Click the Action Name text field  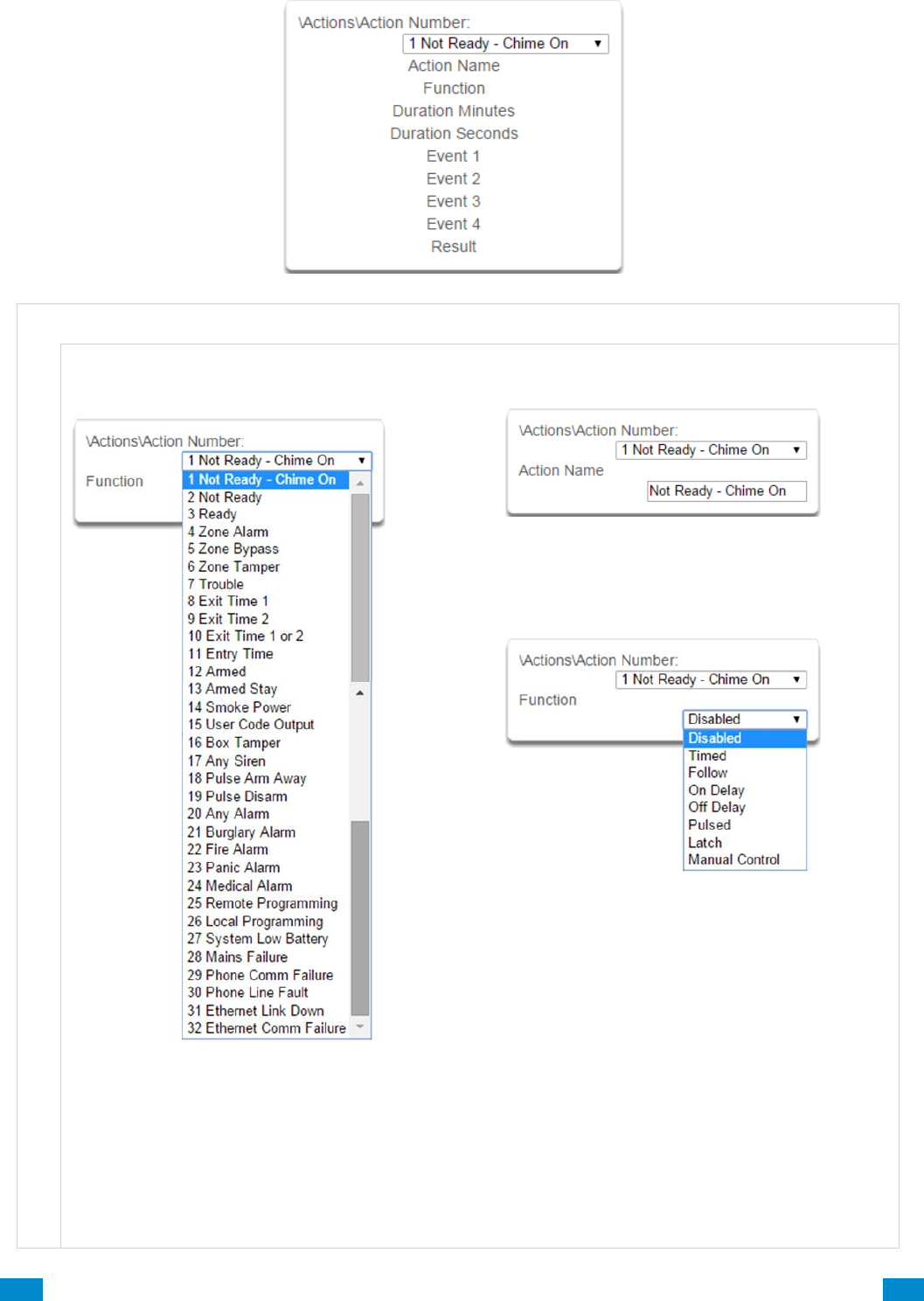click(726, 491)
